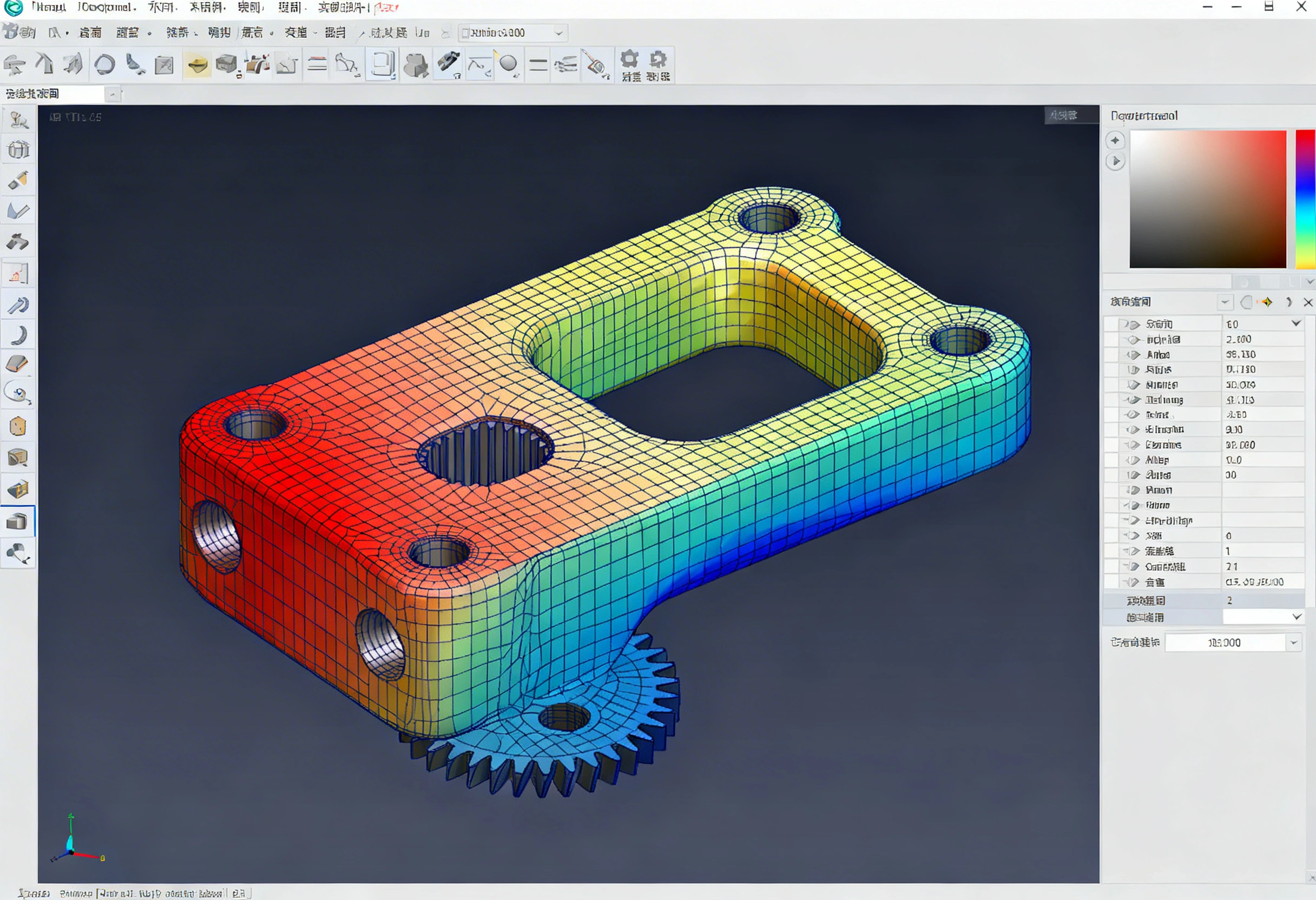Viewport: 1316px width, 900px height.
Task: Toggle the eye icon beside the 2_000 row
Action: click(x=1133, y=340)
